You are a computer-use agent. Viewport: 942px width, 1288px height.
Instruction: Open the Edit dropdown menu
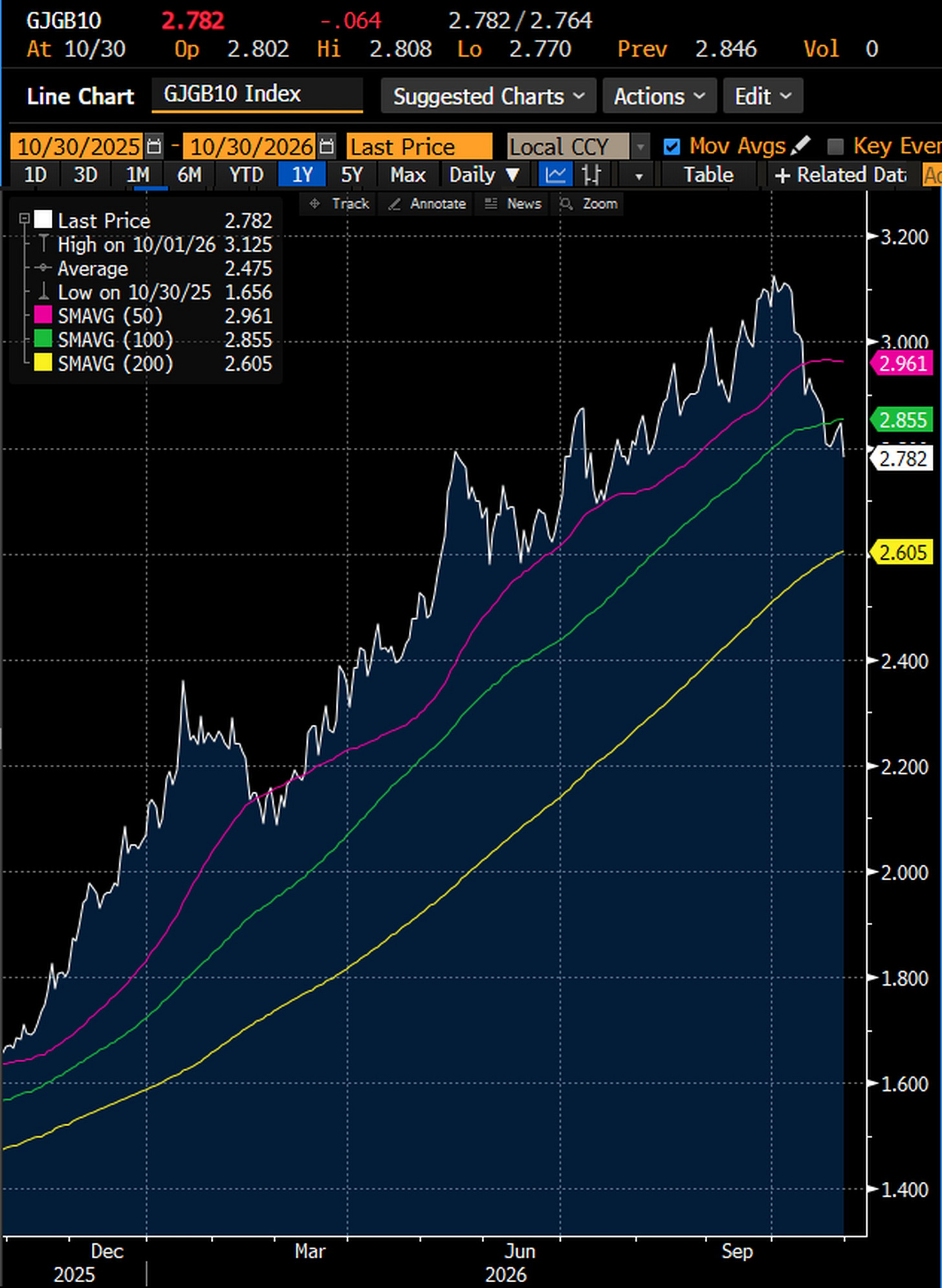coord(763,96)
